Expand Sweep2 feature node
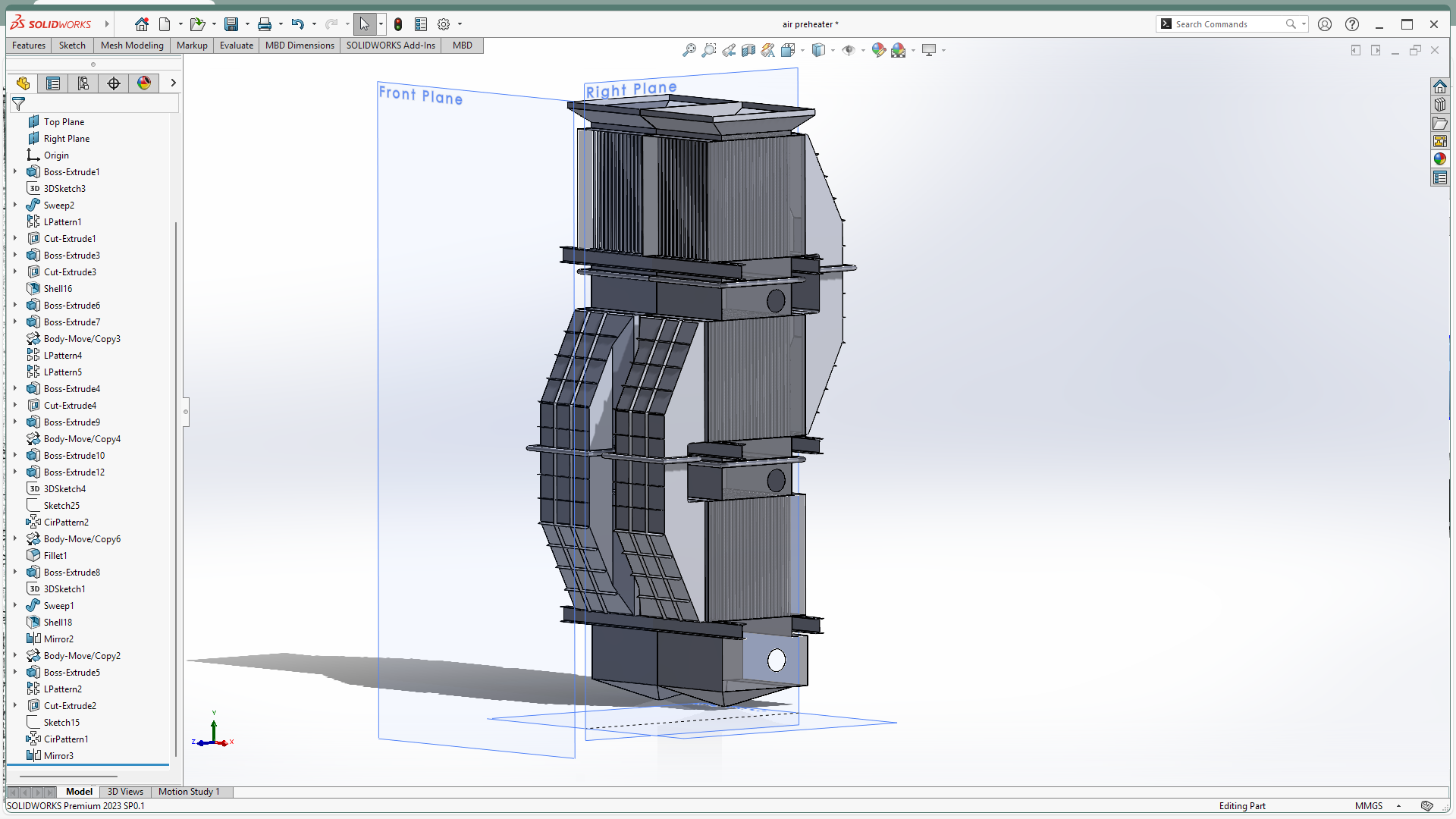Viewport: 1456px width, 819px height. click(14, 206)
